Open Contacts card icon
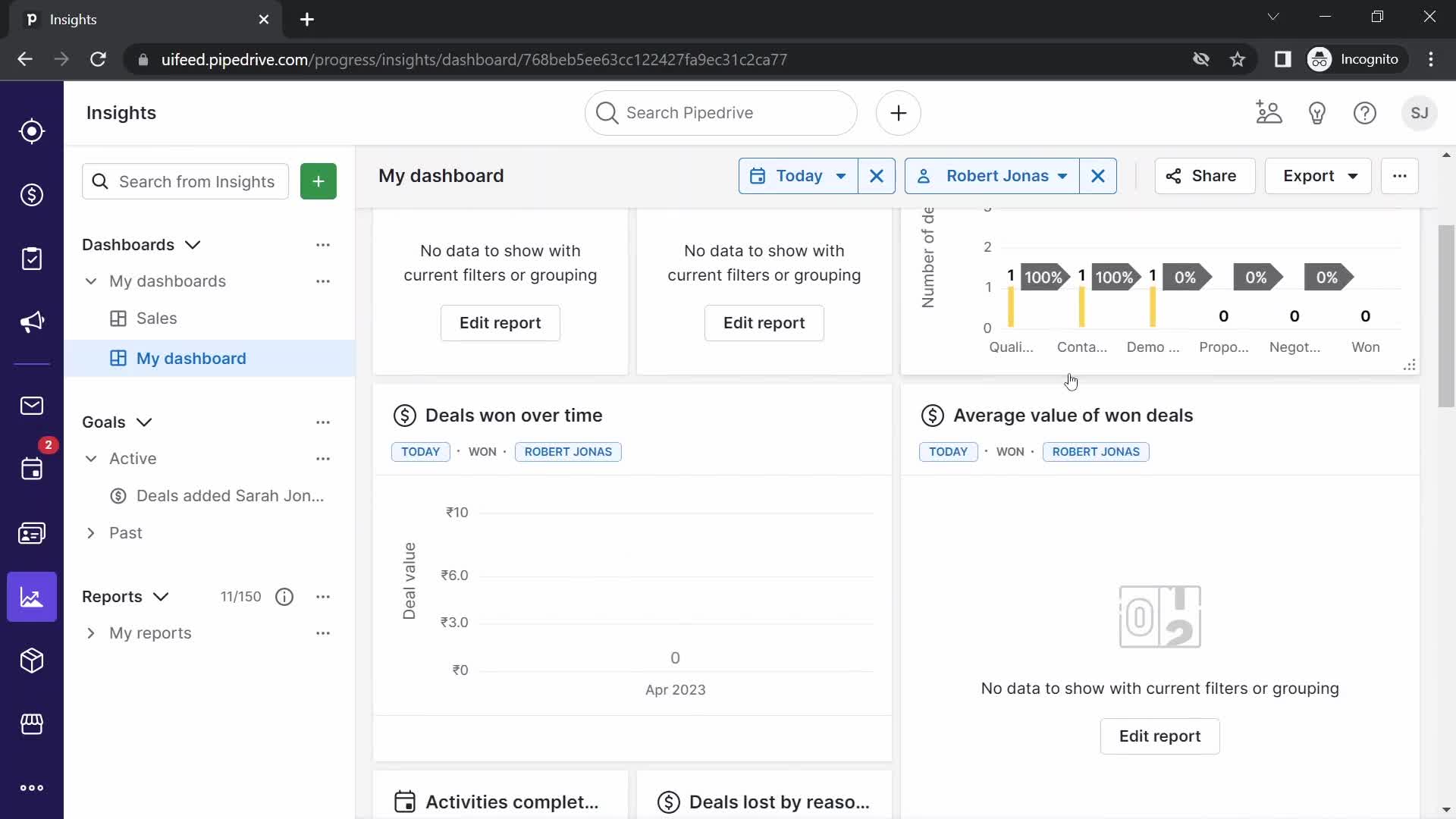Image resolution: width=1456 pixels, height=819 pixels. [32, 533]
